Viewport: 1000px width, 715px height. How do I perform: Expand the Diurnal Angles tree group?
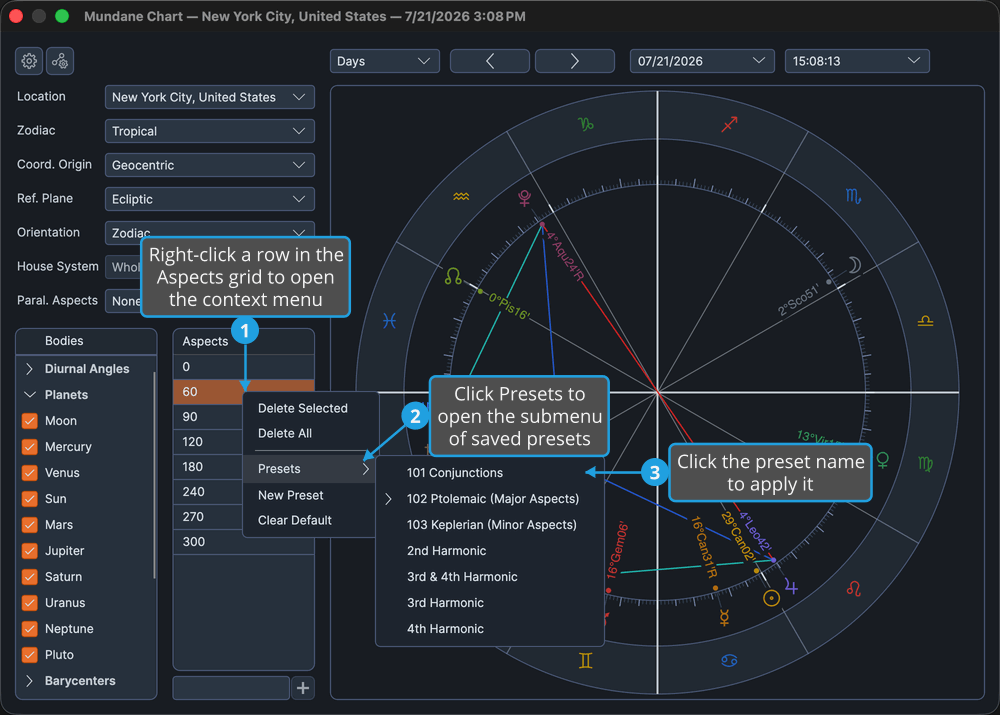pyautogui.click(x=29, y=369)
